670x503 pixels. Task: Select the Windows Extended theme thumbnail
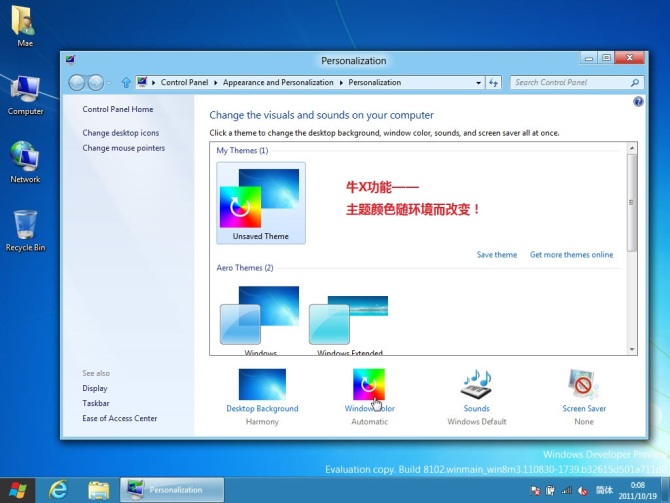point(349,319)
